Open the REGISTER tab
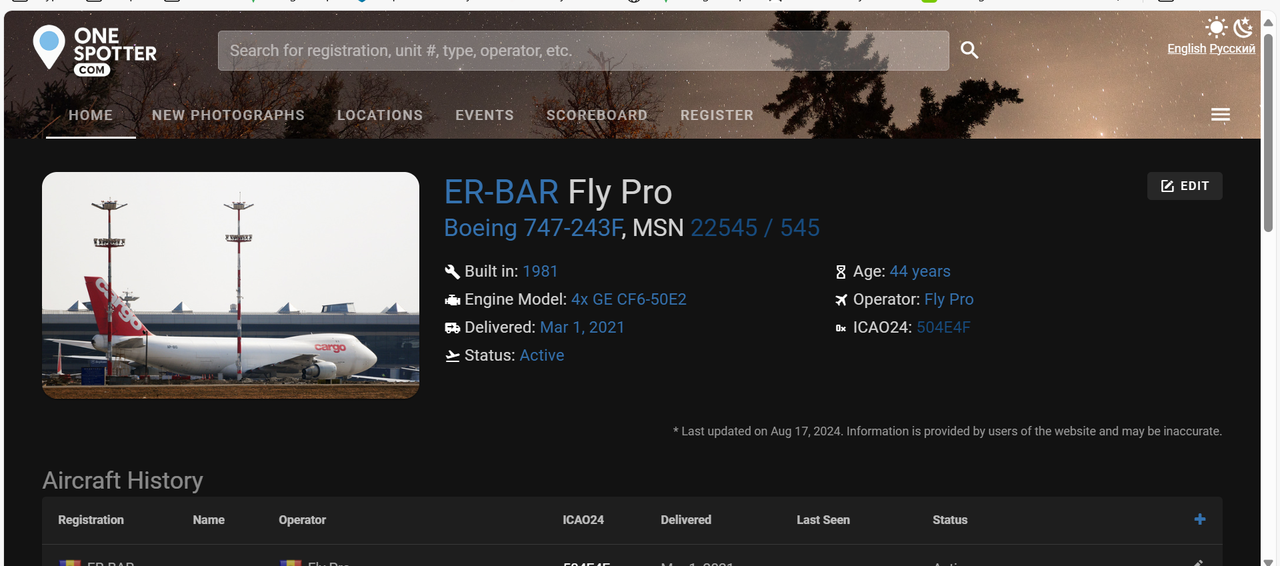 coord(717,115)
